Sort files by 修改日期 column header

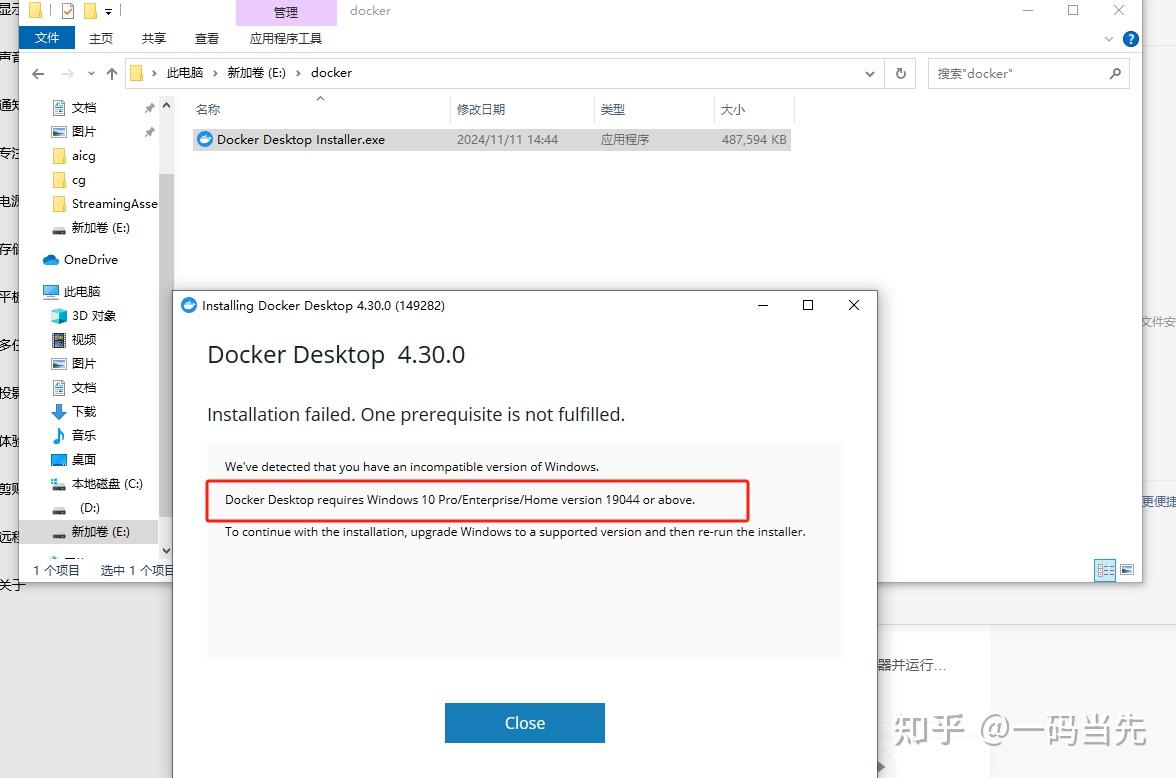(x=481, y=110)
